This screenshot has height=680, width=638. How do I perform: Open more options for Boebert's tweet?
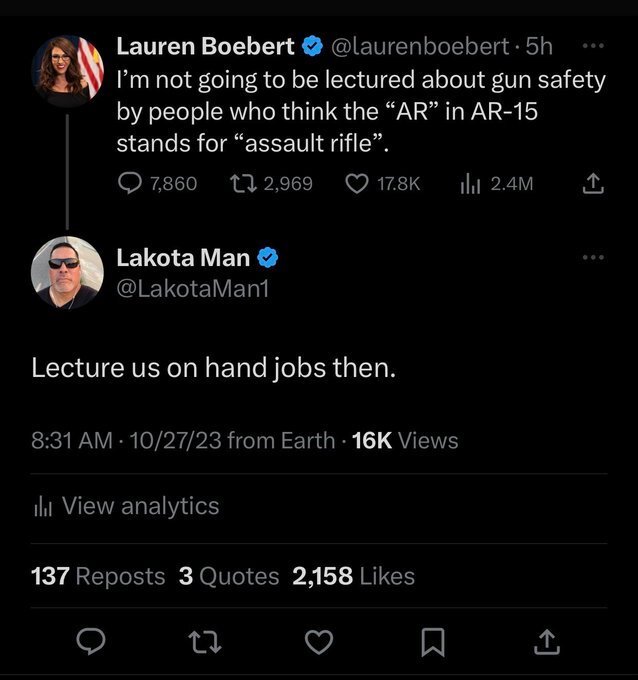[x=593, y=46]
